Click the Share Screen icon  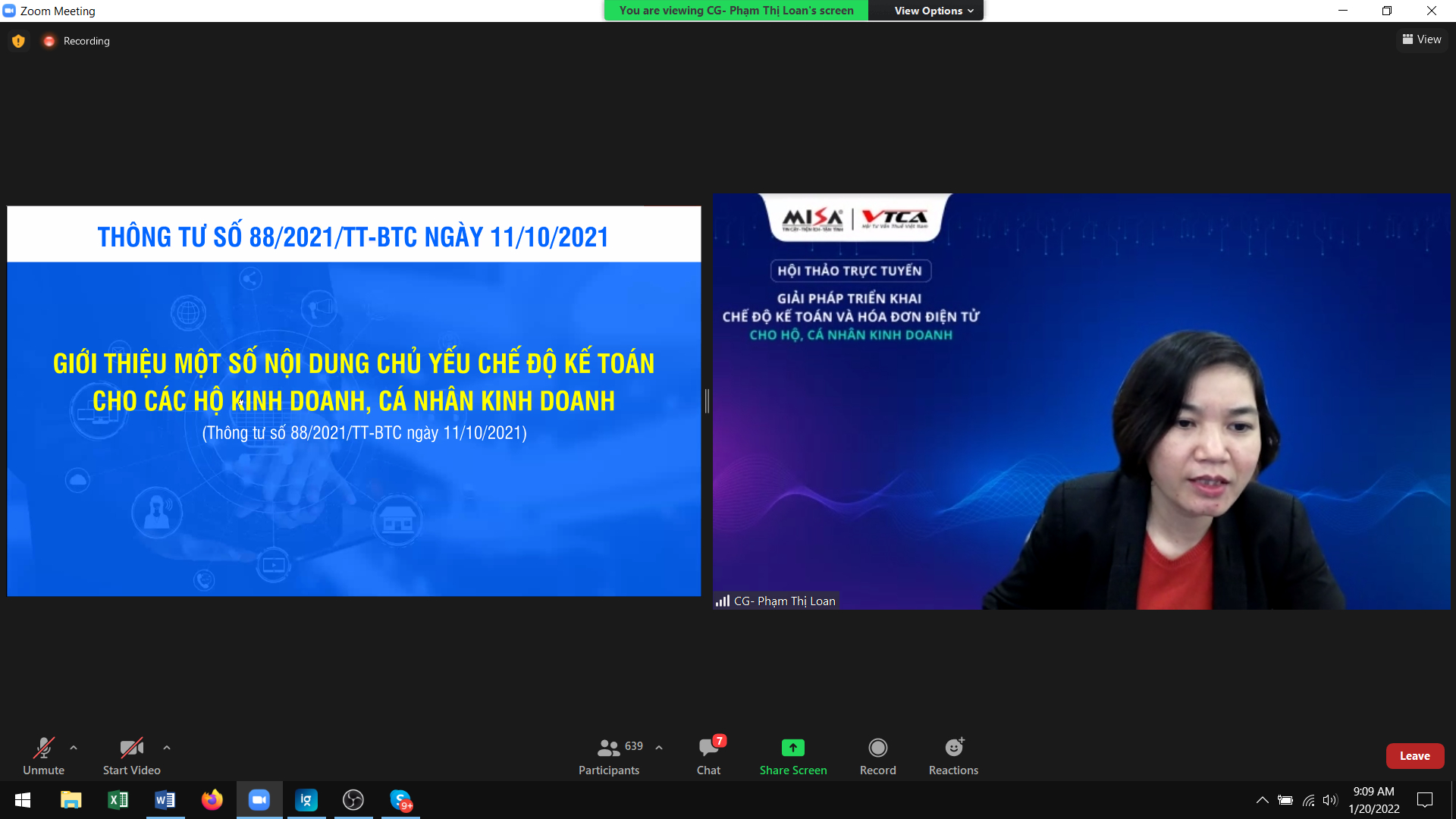coord(793,748)
